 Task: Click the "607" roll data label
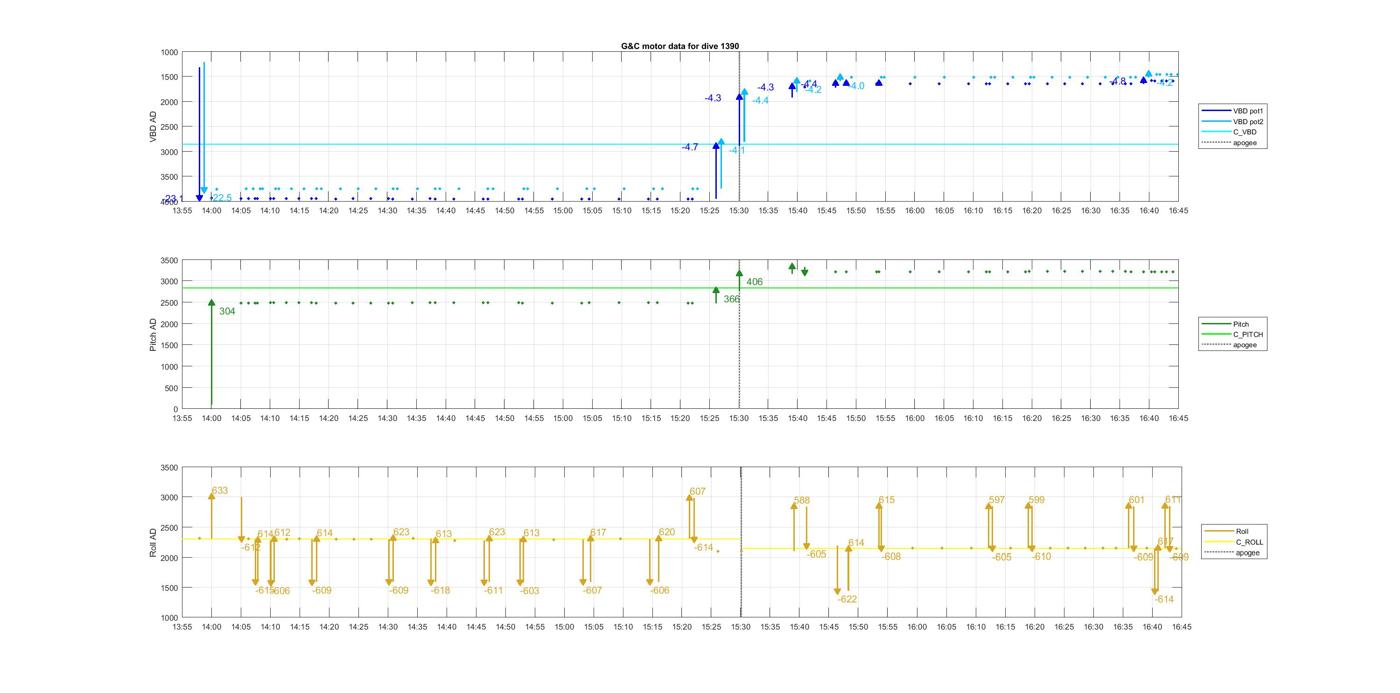[x=698, y=492]
